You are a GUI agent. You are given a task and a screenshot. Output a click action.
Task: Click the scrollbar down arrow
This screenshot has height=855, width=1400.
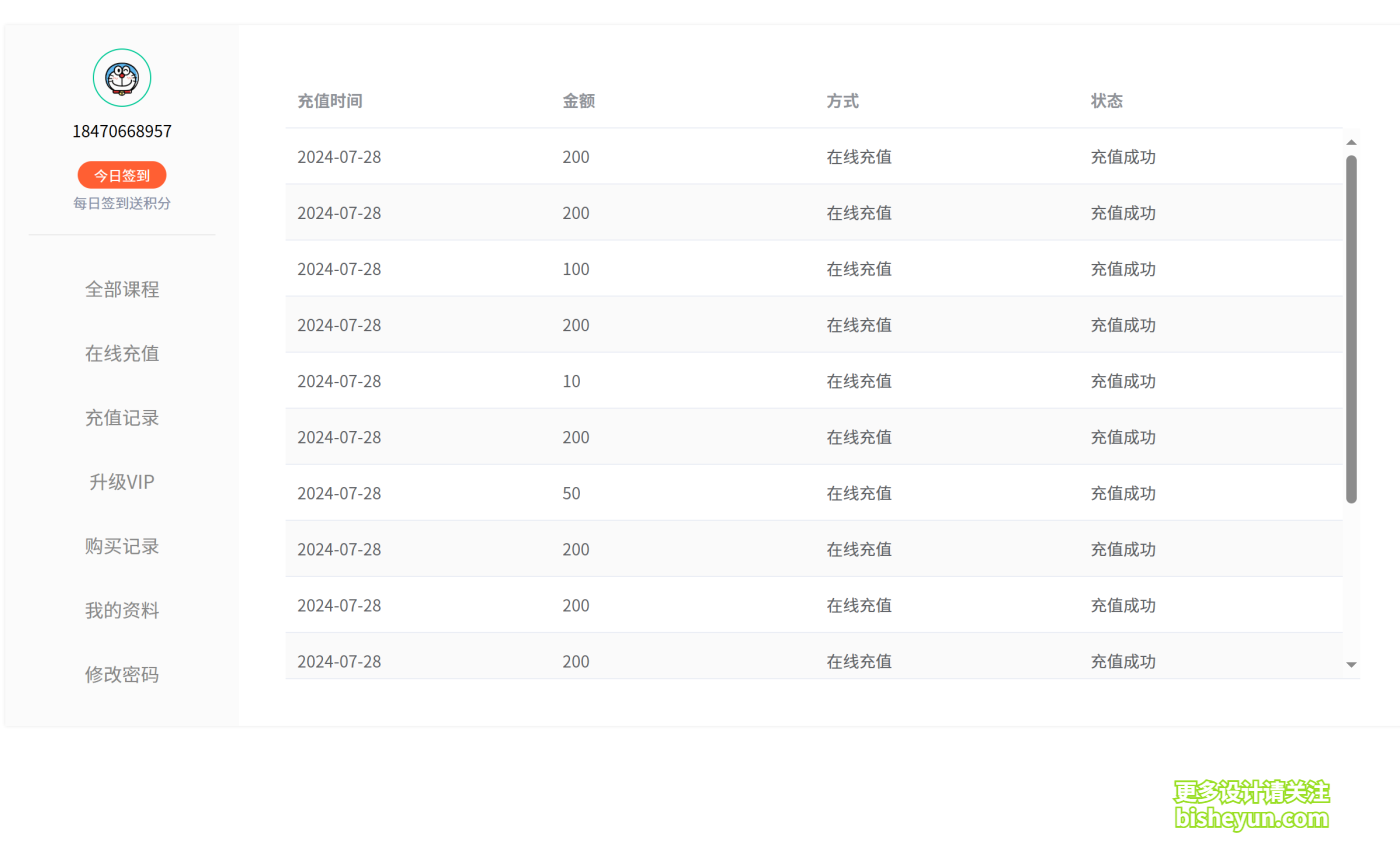[x=1351, y=664]
